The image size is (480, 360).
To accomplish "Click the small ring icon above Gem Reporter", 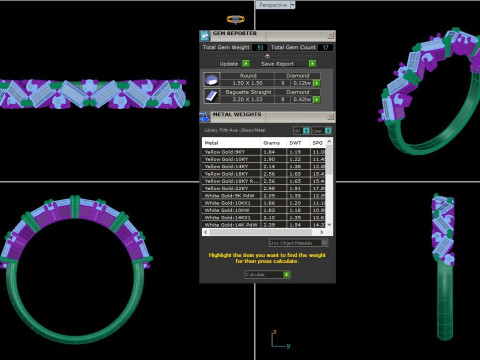I will coord(235,19).
